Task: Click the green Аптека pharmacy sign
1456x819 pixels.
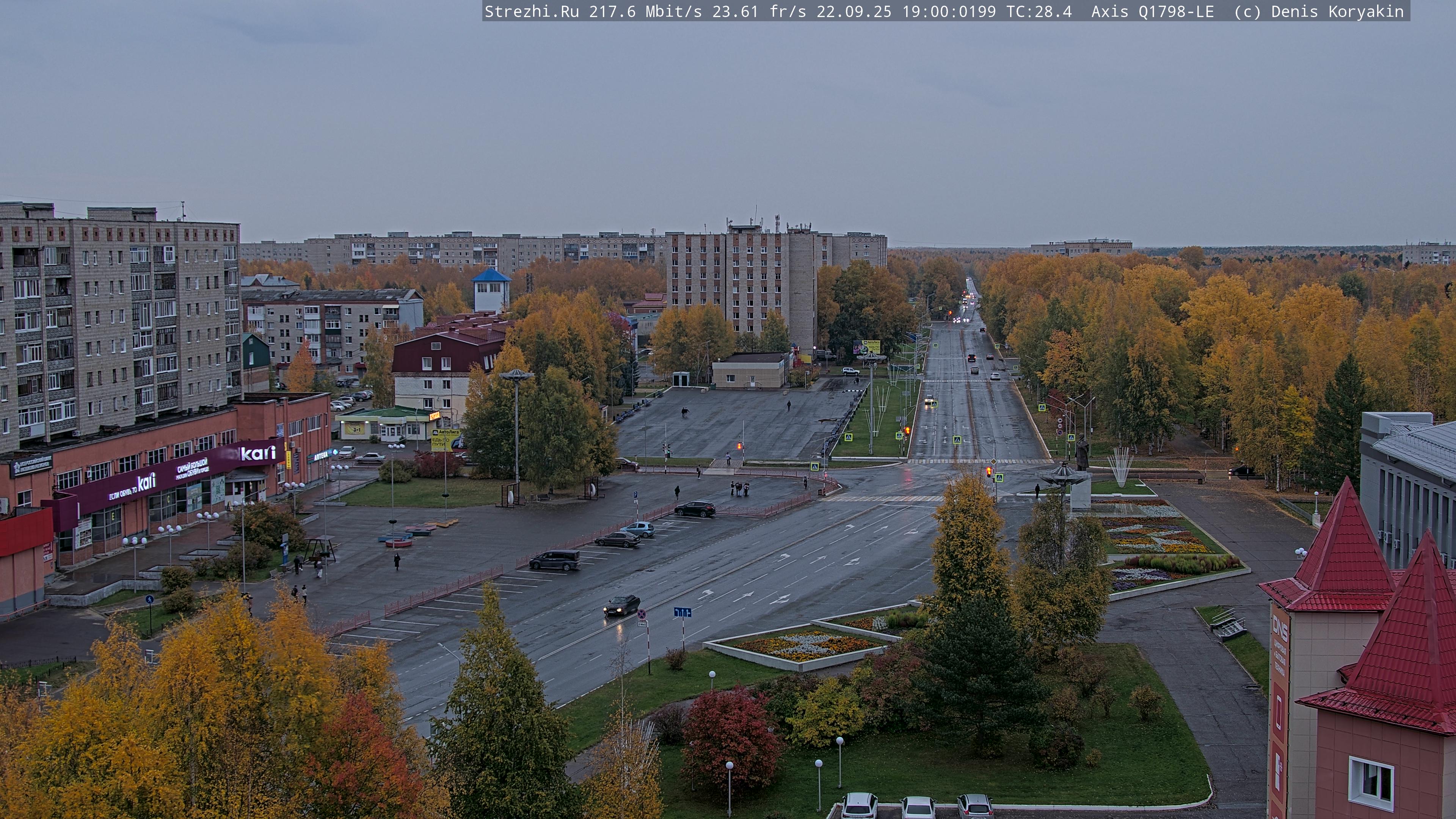Action: point(321,455)
